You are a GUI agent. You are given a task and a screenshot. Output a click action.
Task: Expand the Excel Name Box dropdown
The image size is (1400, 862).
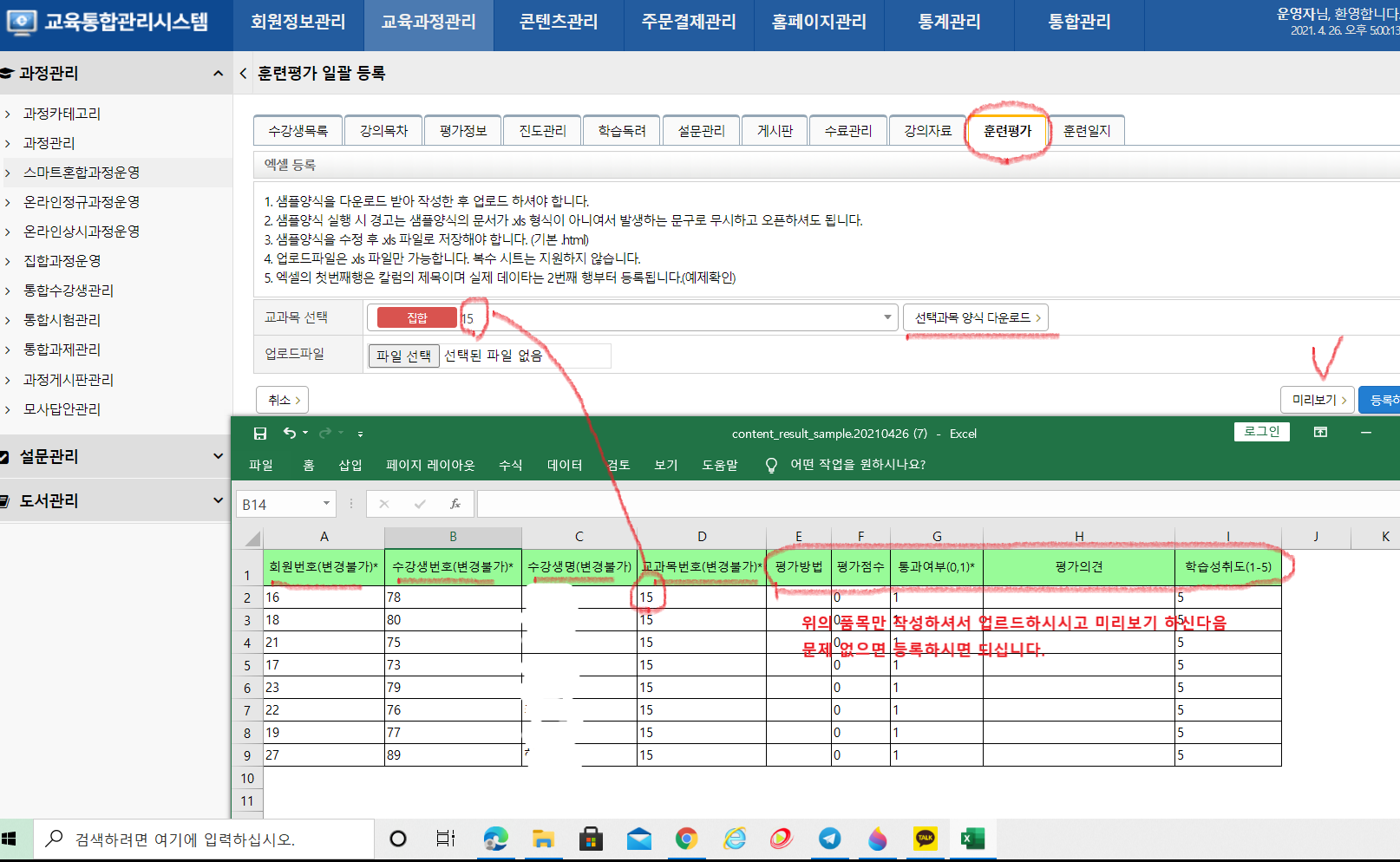(x=326, y=504)
